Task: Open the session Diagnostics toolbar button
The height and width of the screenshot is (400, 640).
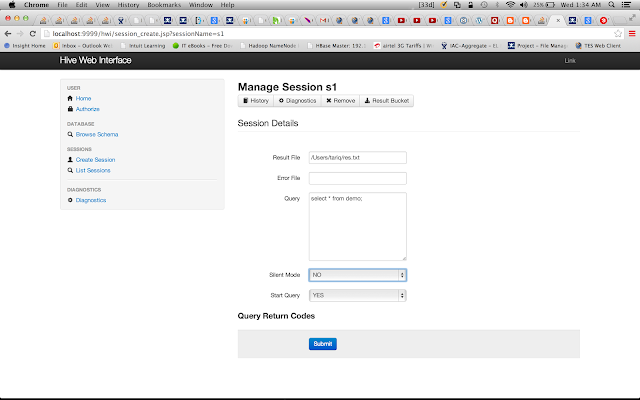Action: click(297, 101)
